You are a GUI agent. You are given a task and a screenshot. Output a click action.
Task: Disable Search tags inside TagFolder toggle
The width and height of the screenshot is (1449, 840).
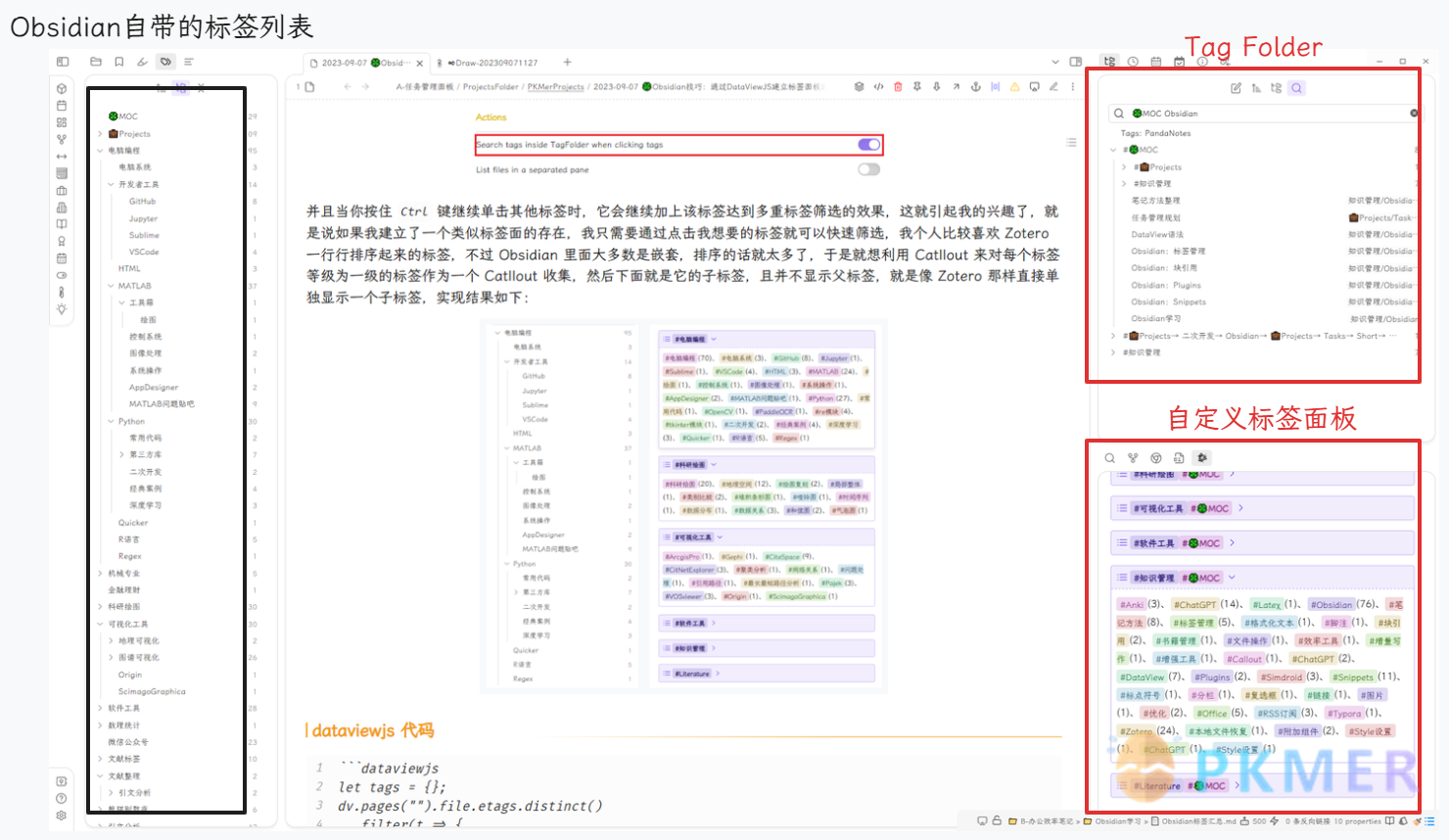pos(868,145)
